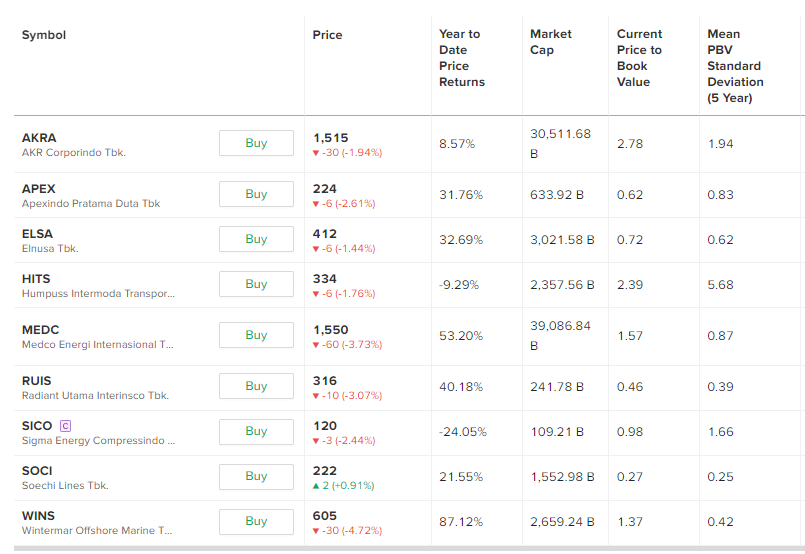Sort by Mean PBV Standard Deviation header
Image resolution: width=805 pixels, height=554 pixels.
tap(735, 66)
